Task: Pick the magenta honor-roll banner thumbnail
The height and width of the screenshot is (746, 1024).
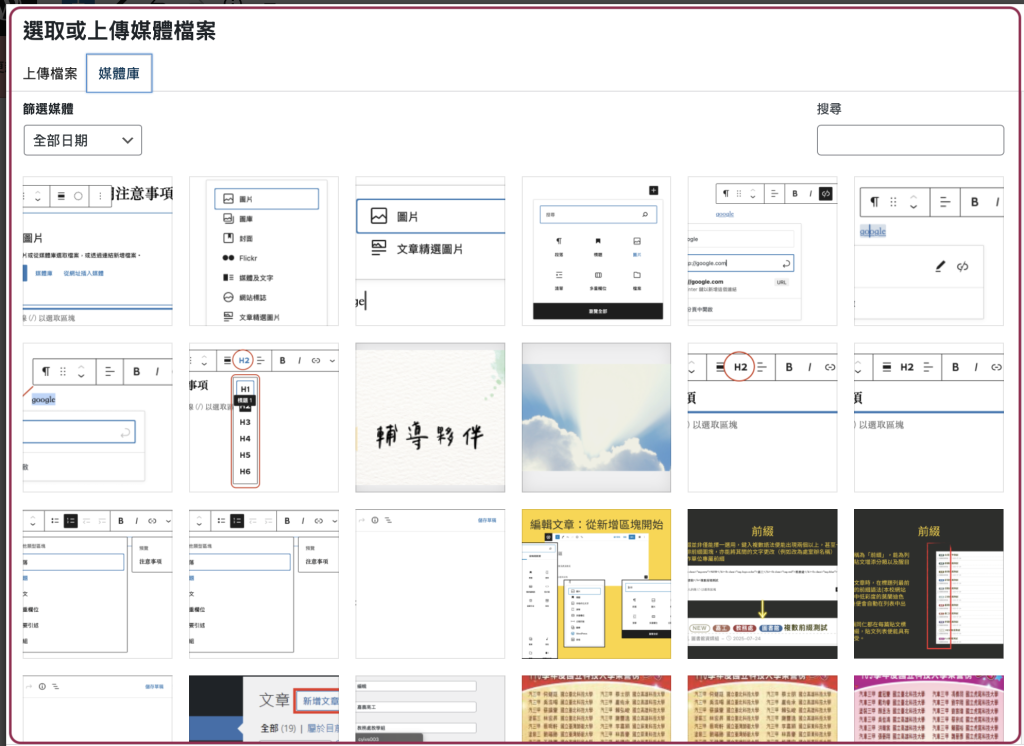Action: point(929,709)
